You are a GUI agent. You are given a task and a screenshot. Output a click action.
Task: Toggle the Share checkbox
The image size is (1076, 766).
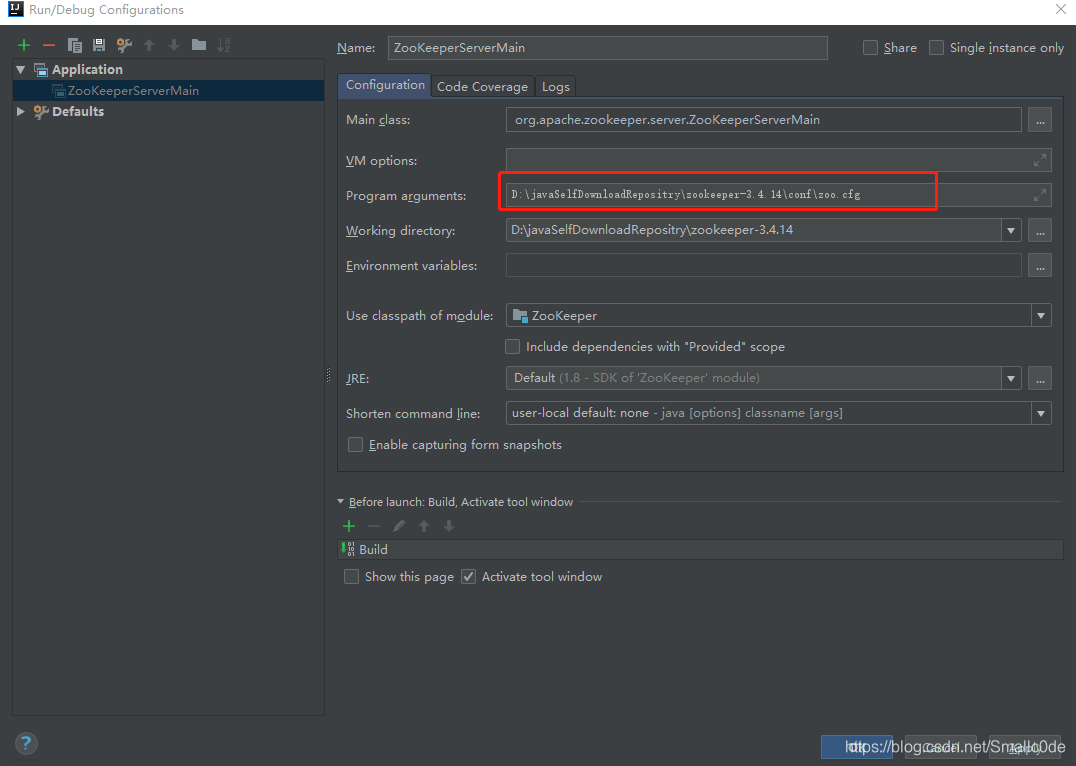point(870,47)
